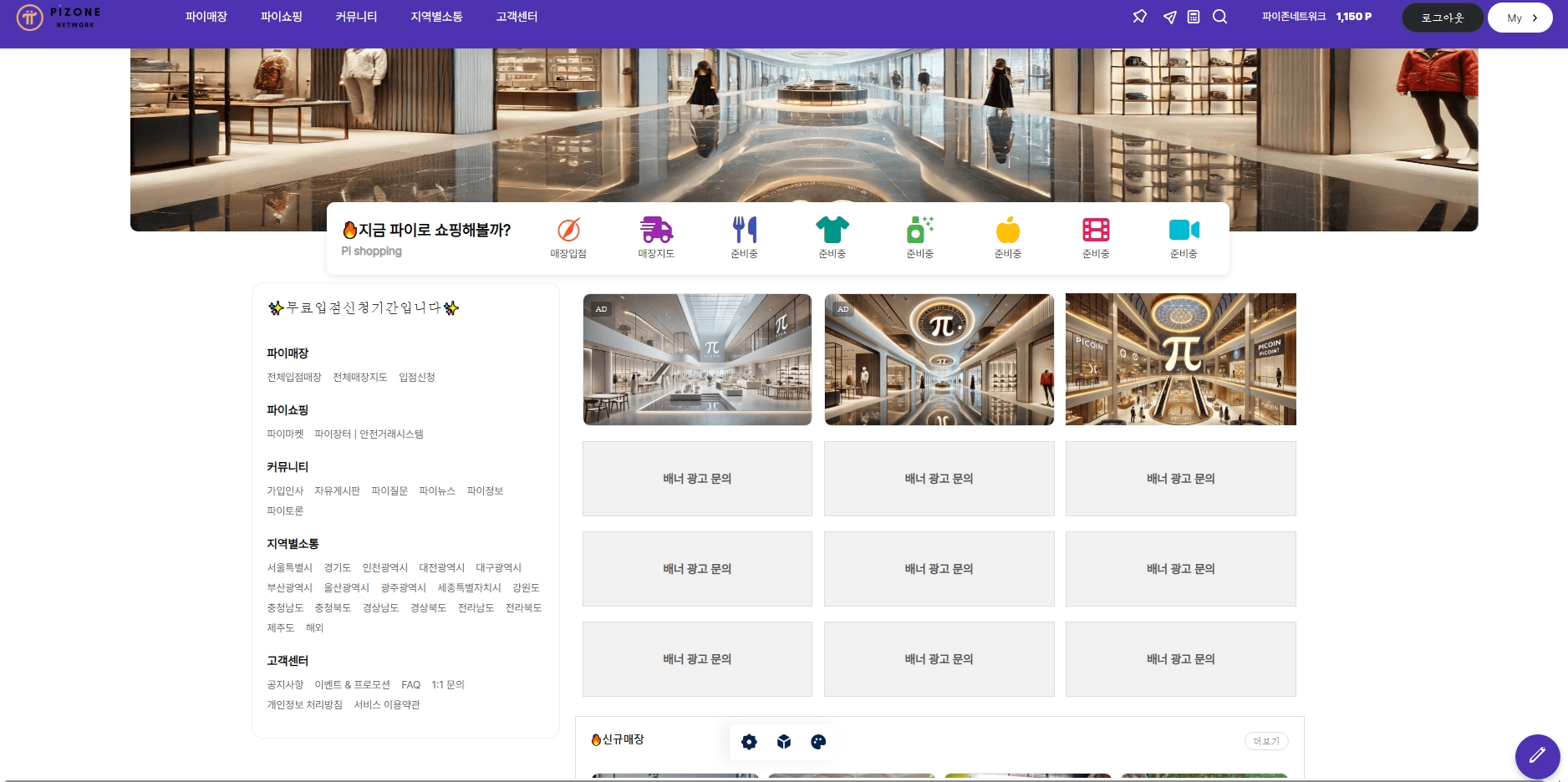Screen dimensions: 1568x782
Task: Click the fork and knife category icon
Action: pos(744,230)
